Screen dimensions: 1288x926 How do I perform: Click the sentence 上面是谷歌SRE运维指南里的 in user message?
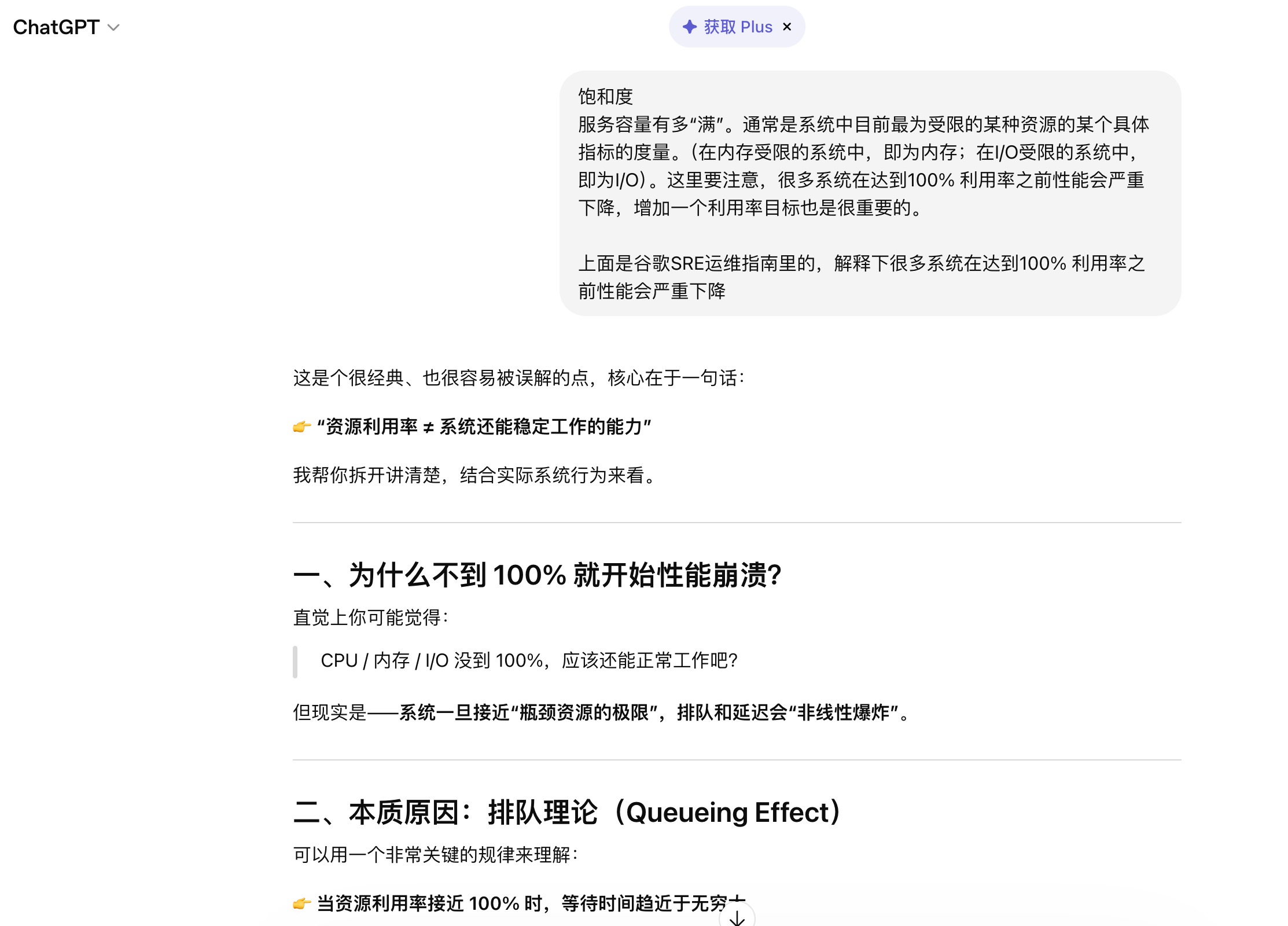[697, 264]
